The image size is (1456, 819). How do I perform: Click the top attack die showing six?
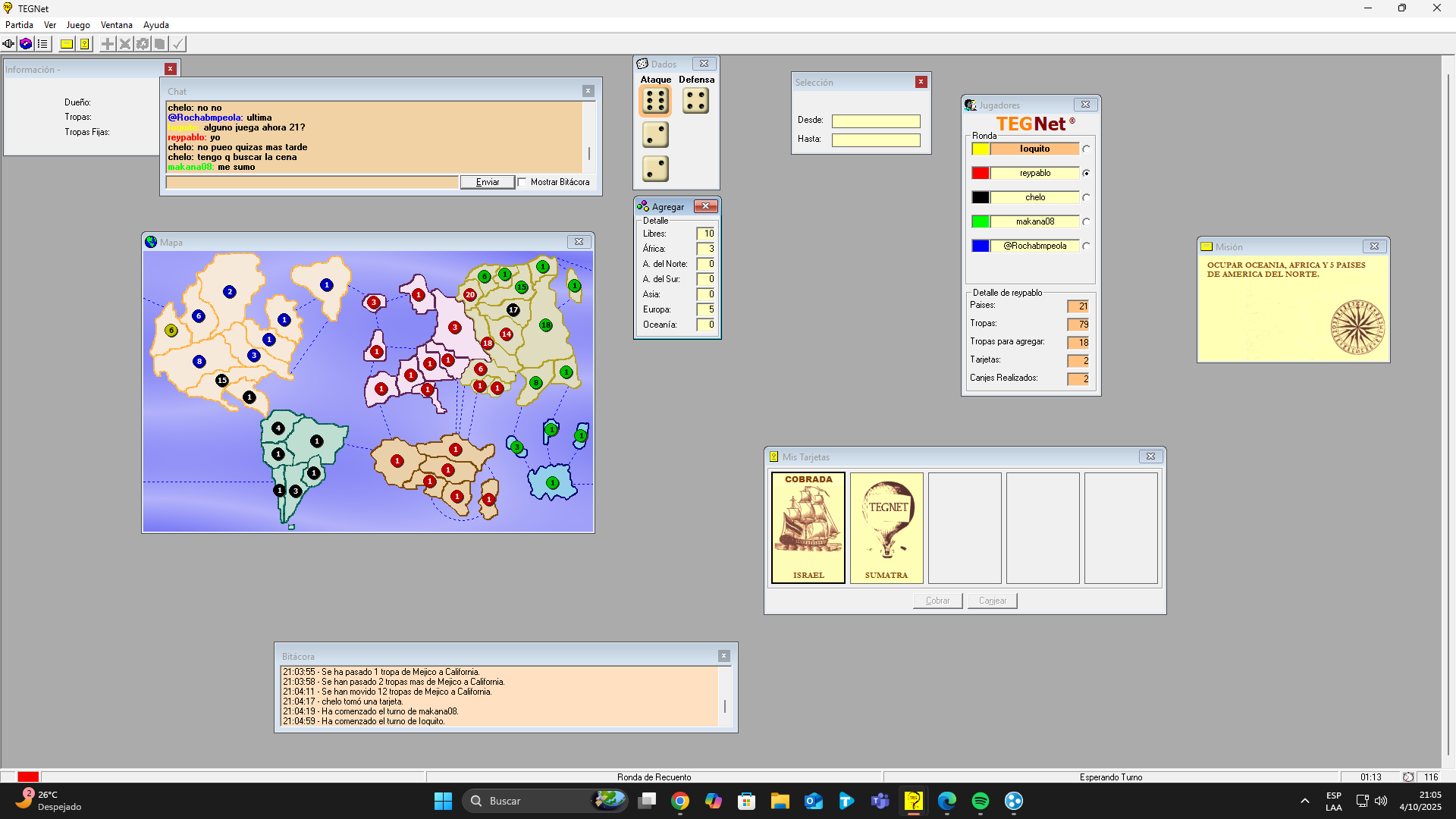655,101
